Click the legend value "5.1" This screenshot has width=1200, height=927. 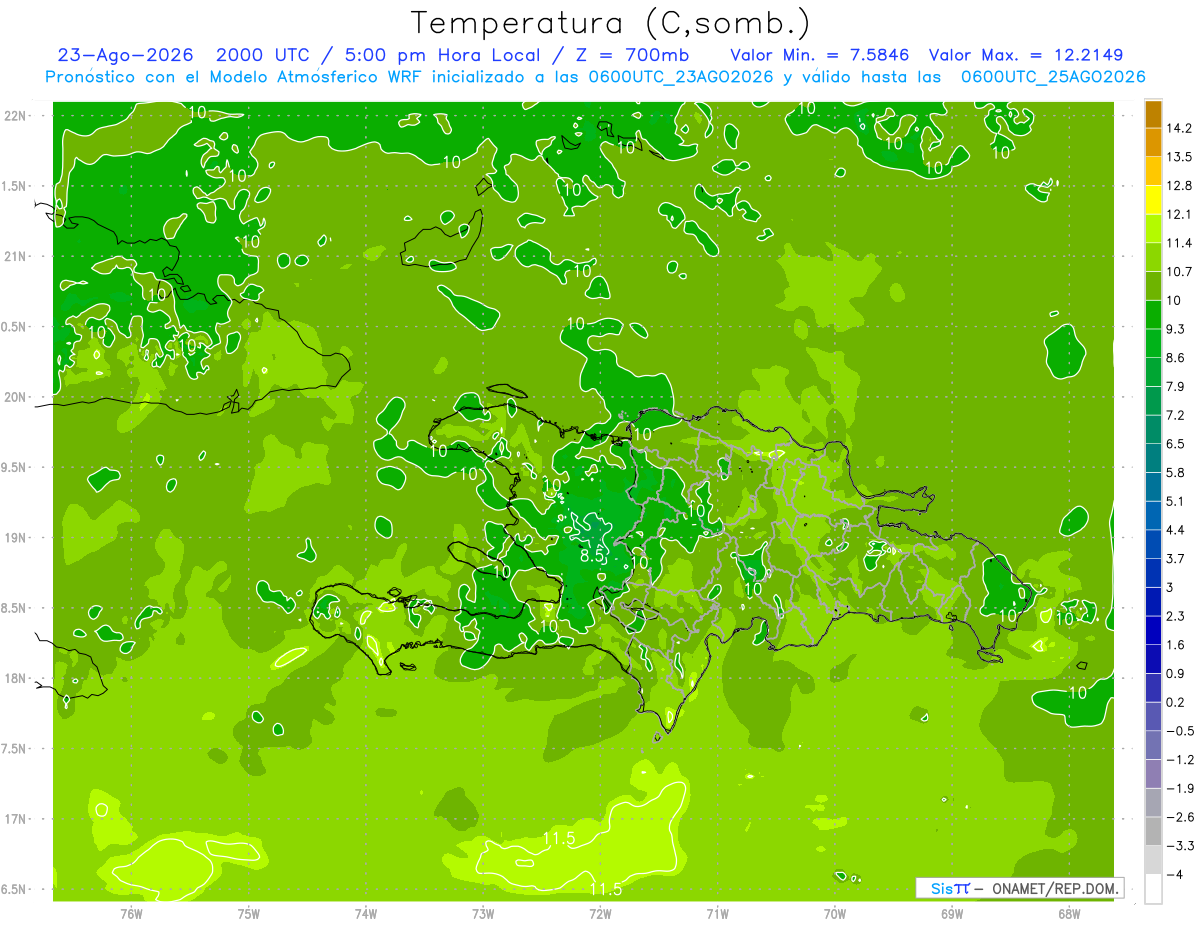[1178, 501]
